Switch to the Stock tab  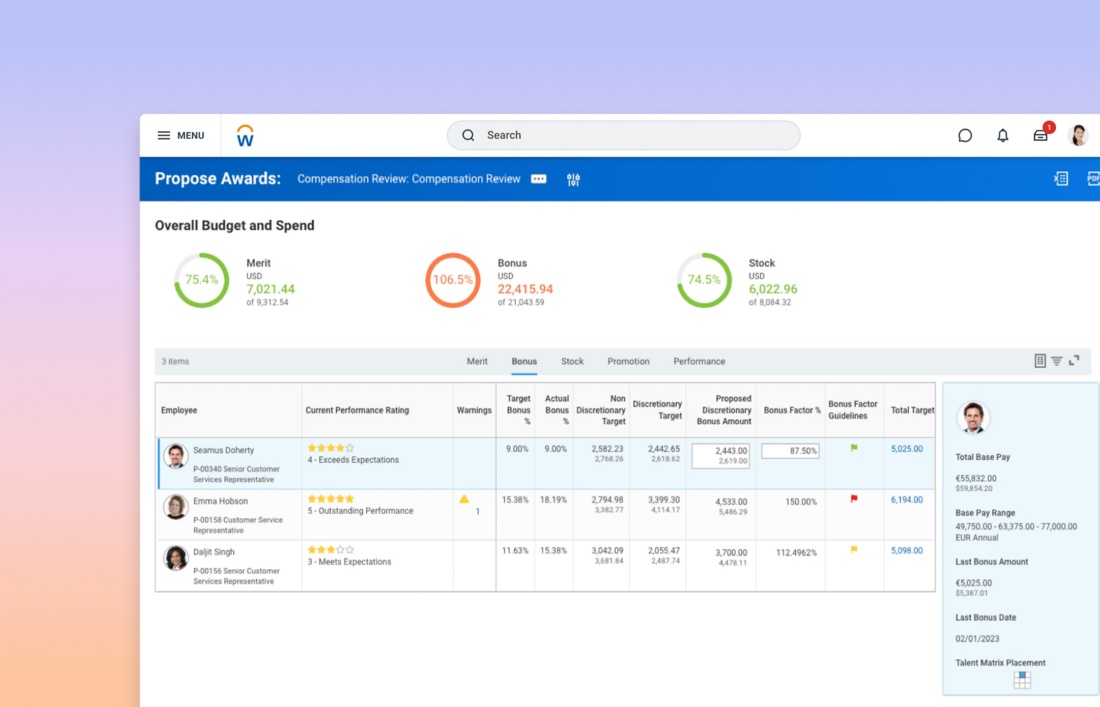pyautogui.click(x=572, y=361)
